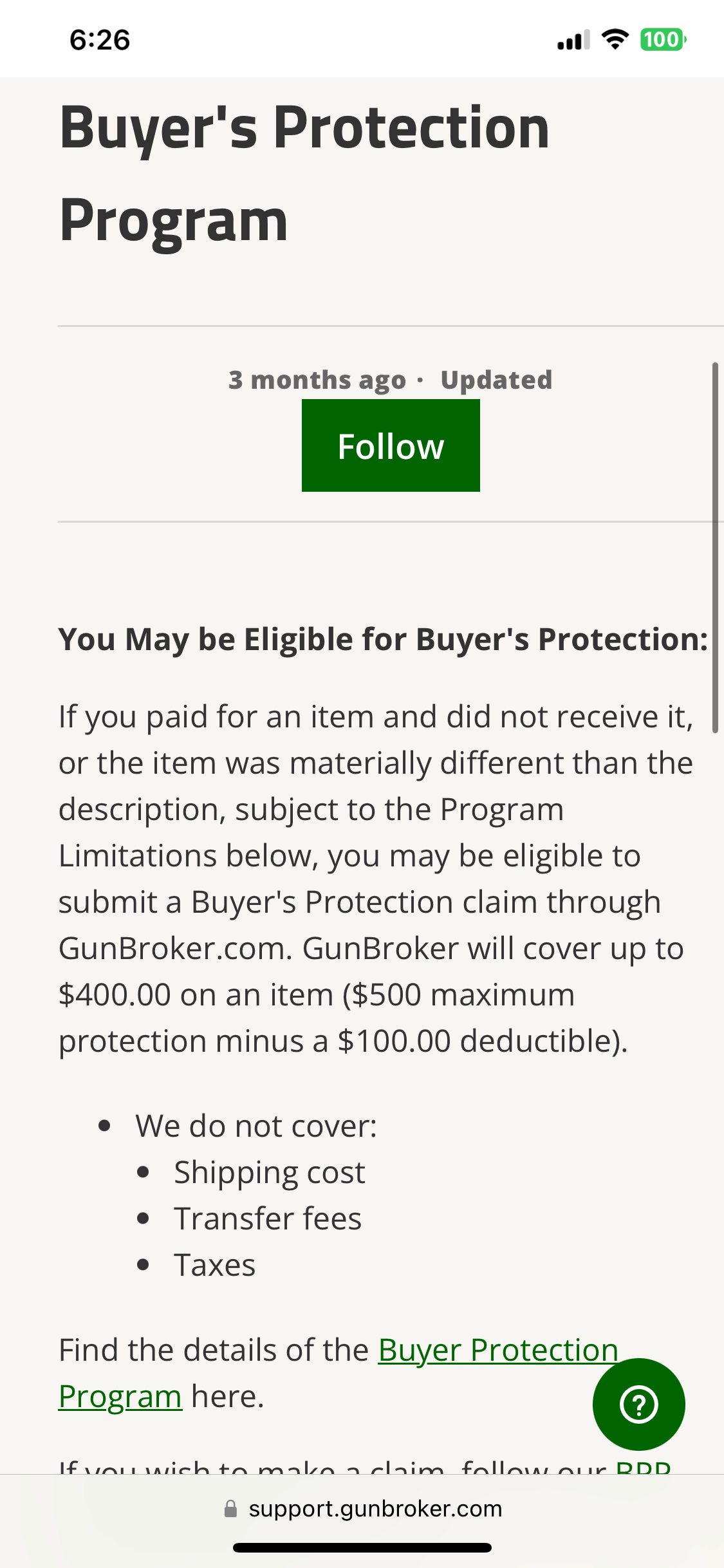This screenshot has width=724, height=1568.
Task: Click the "3 months ago" timestamp
Action: (317, 380)
